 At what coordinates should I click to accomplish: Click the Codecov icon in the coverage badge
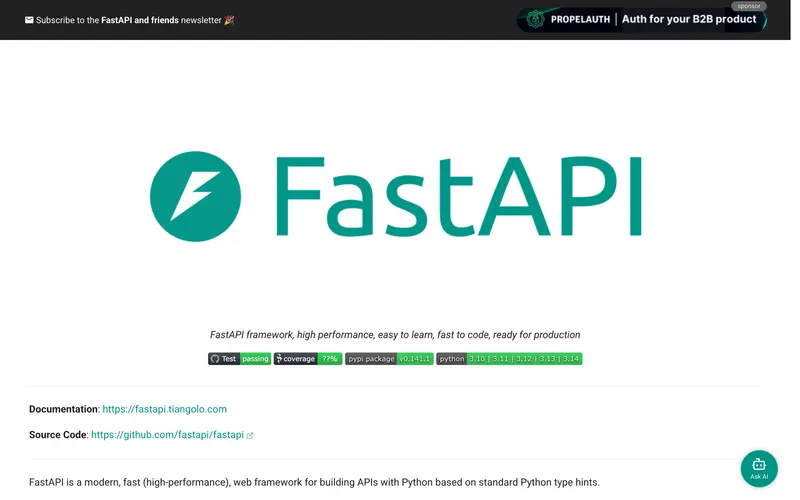[x=279, y=359]
